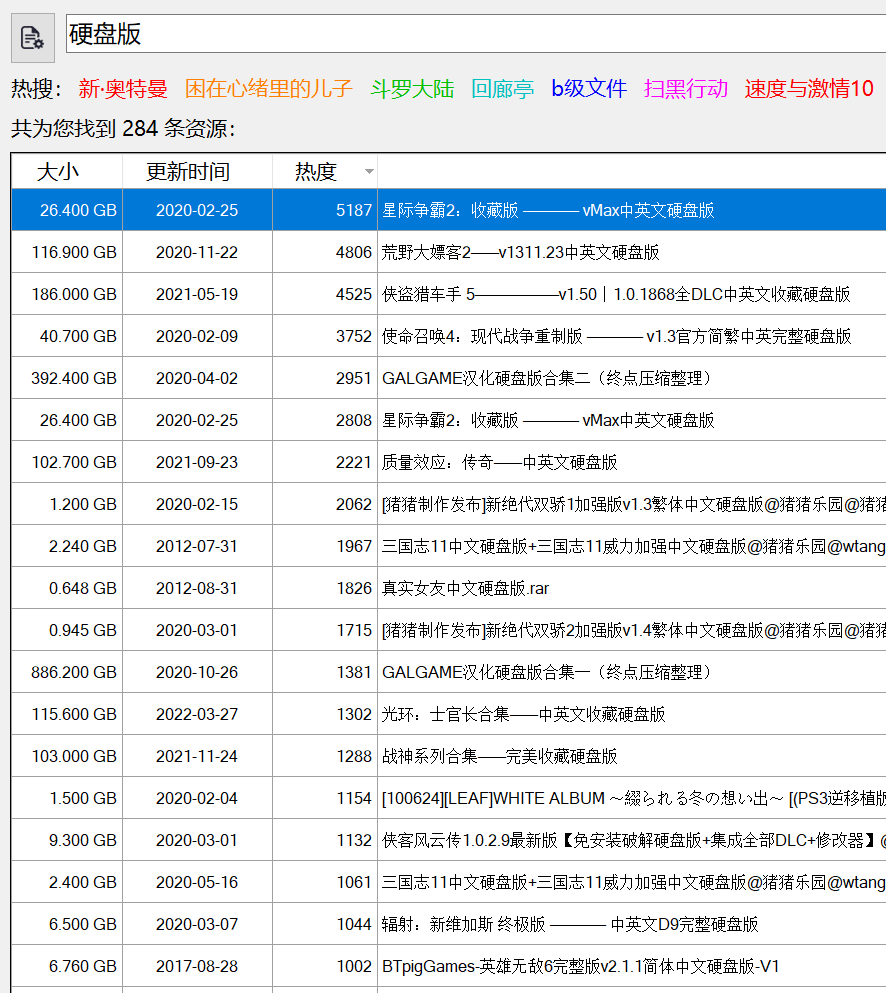Select row GALGAME汉化硬盘版合集一

point(448,672)
